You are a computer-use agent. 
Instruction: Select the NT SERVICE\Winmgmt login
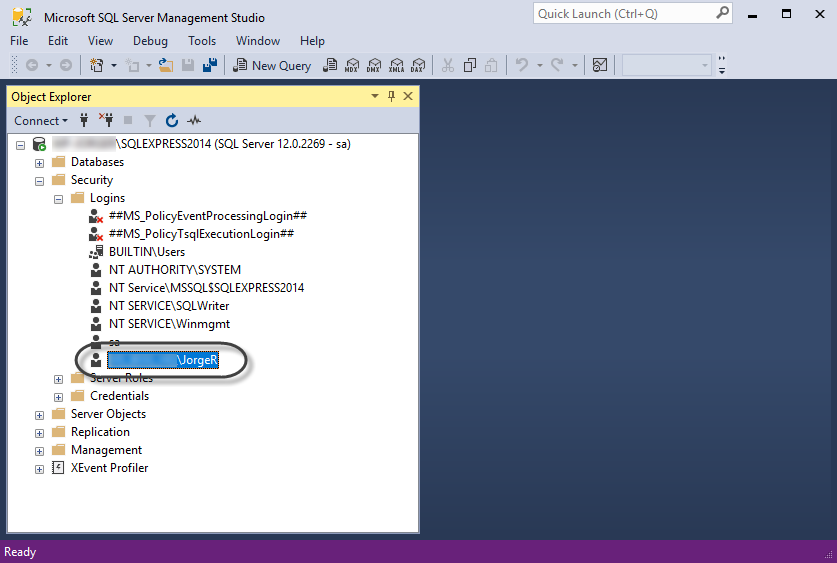(x=169, y=324)
